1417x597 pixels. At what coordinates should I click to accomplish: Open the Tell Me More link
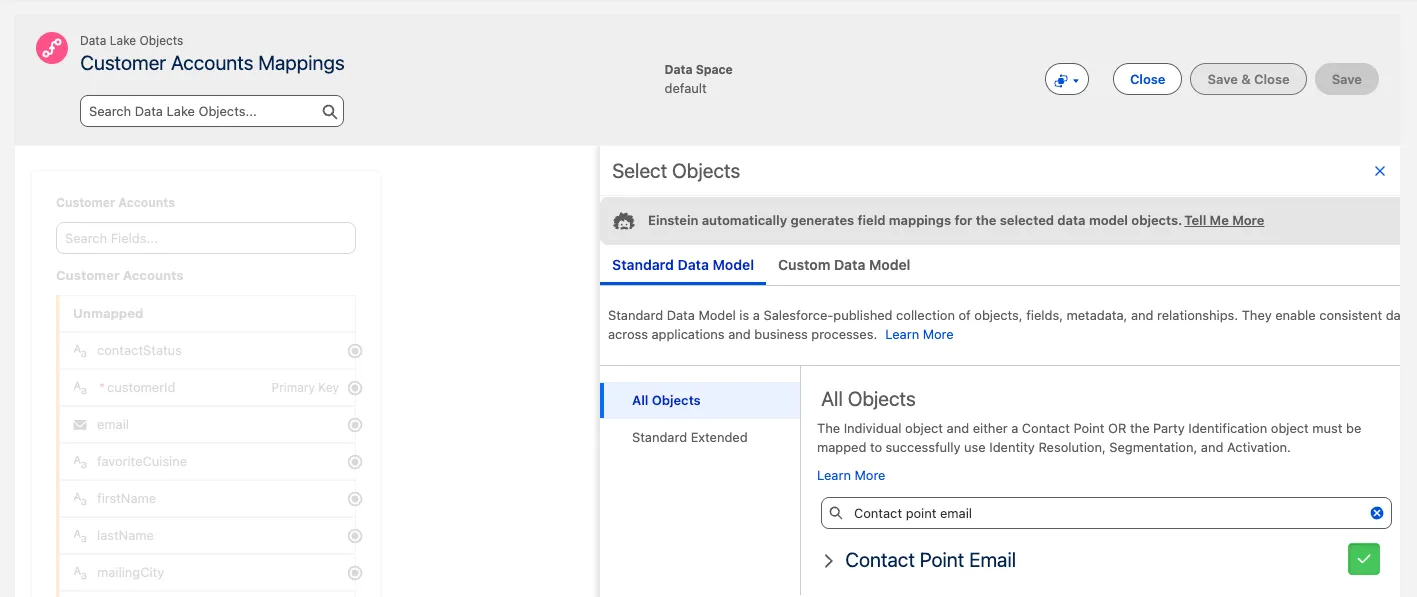point(1223,220)
